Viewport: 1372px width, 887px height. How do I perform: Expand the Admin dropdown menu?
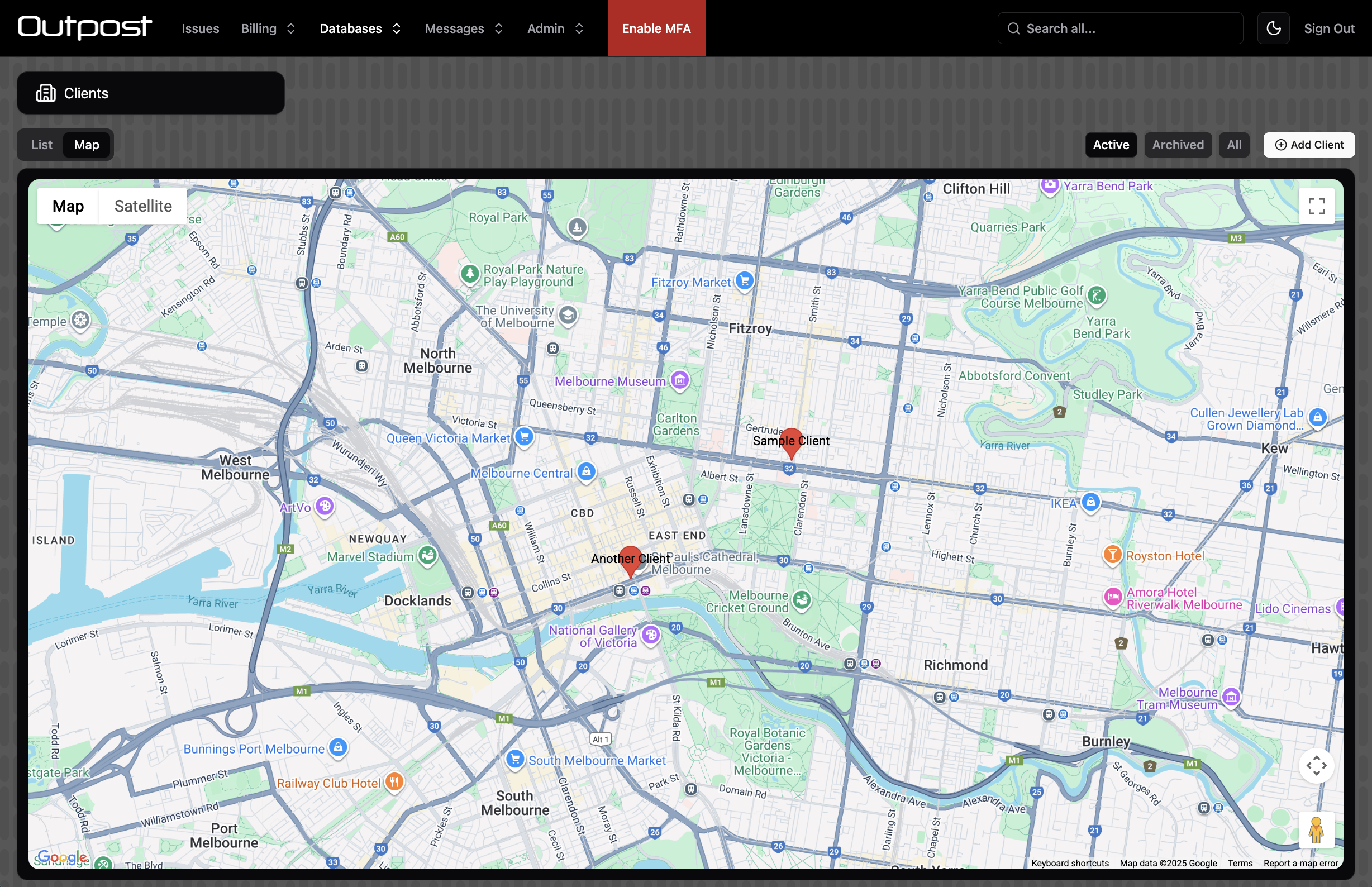(x=555, y=28)
